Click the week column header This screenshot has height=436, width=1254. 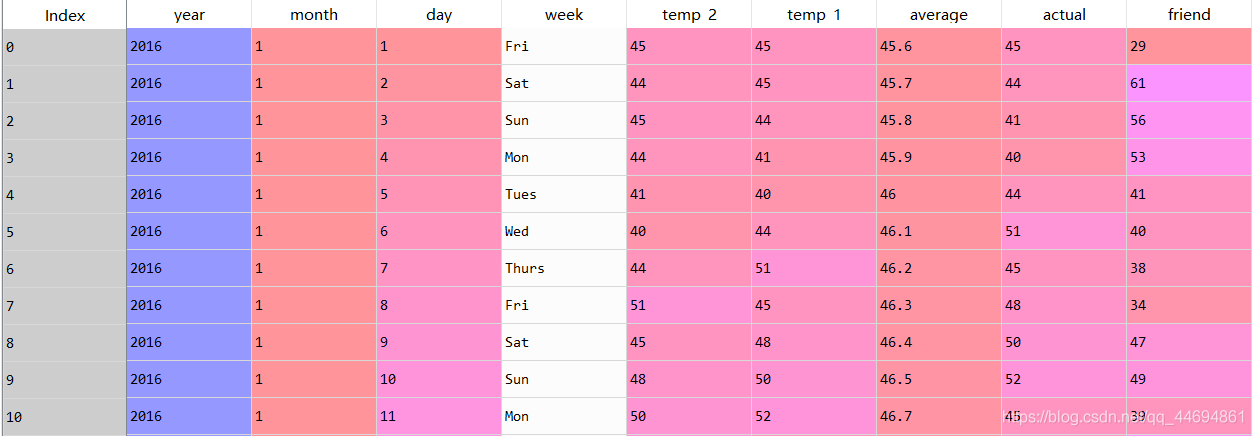click(x=564, y=15)
